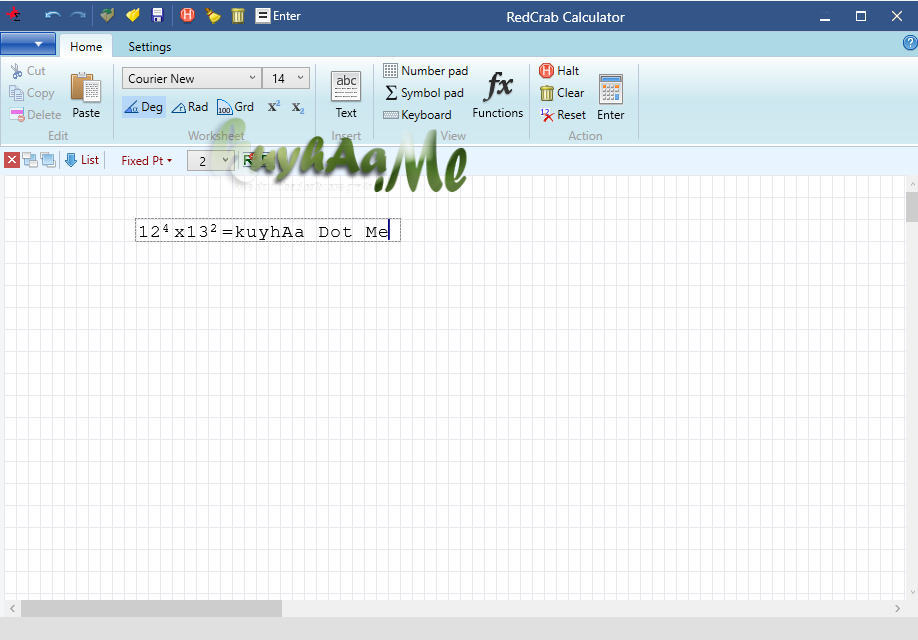Open the Fixed Pt format dropdown
Screen dimensions: 918x640
point(146,160)
